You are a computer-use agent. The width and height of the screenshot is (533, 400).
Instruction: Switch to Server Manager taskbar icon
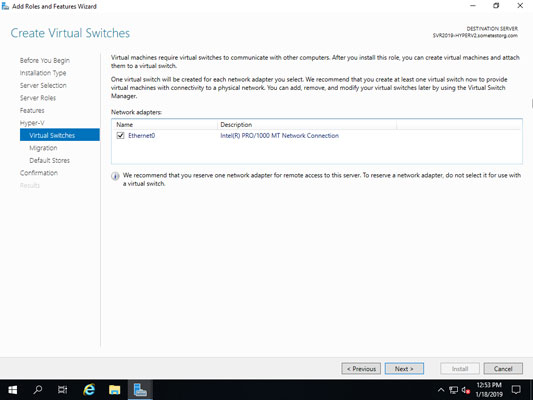click(140, 390)
